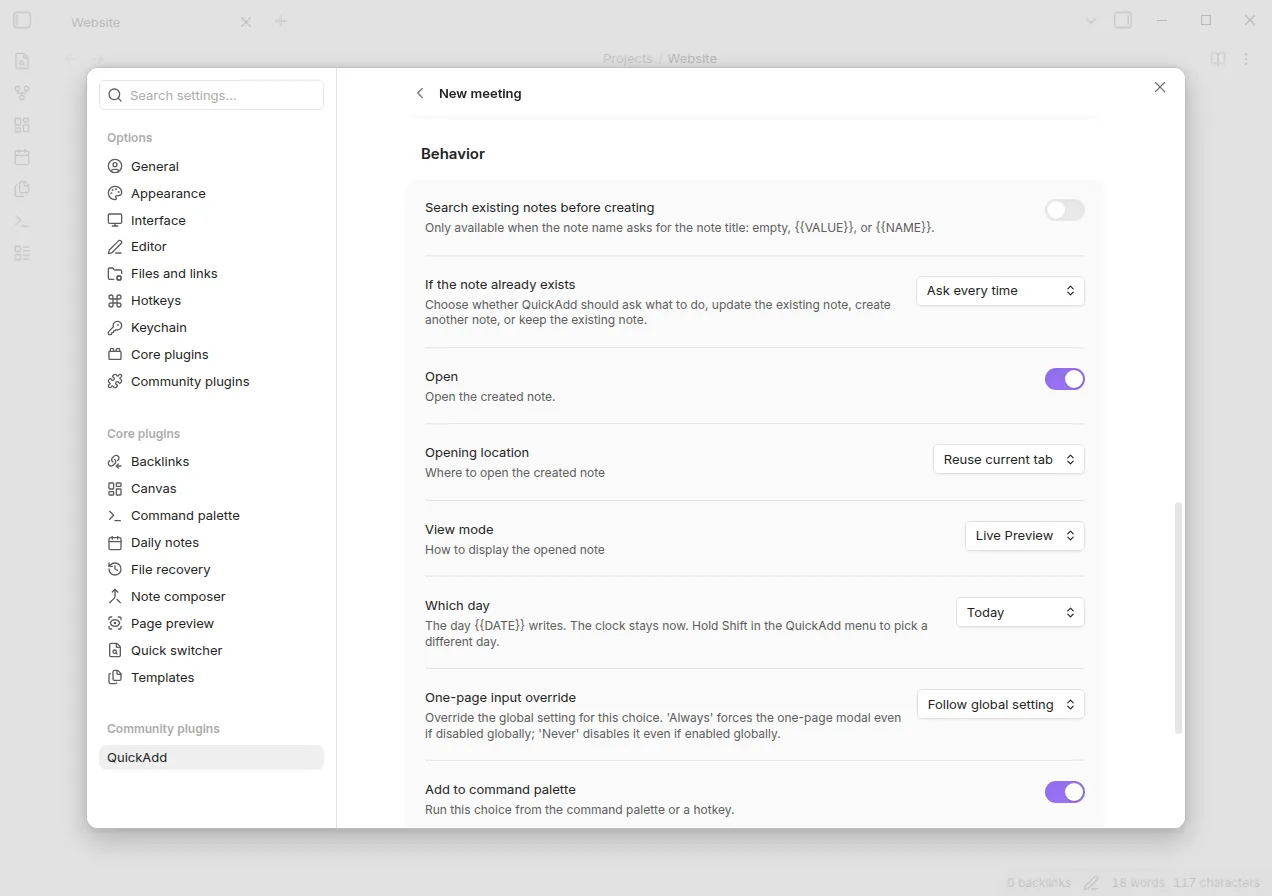1272x896 pixels.
Task: Toggle the left sidebar icon in title bar
Action: click(22, 20)
